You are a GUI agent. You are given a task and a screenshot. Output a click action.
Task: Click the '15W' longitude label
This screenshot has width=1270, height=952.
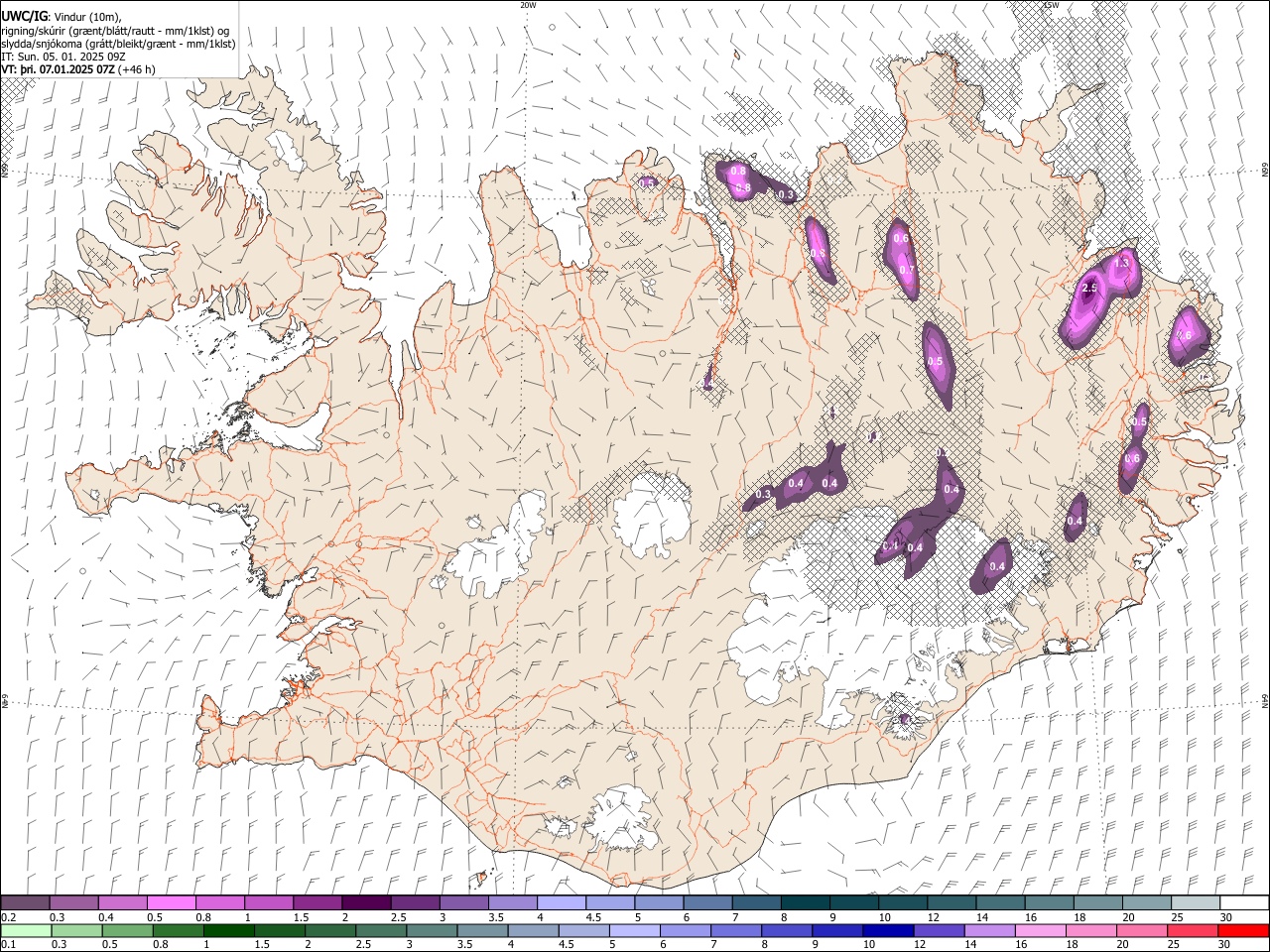point(1051,5)
